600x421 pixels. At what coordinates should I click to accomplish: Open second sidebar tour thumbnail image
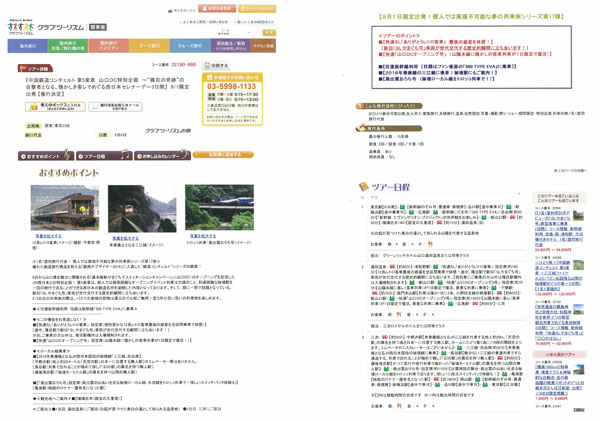tap(579, 265)
